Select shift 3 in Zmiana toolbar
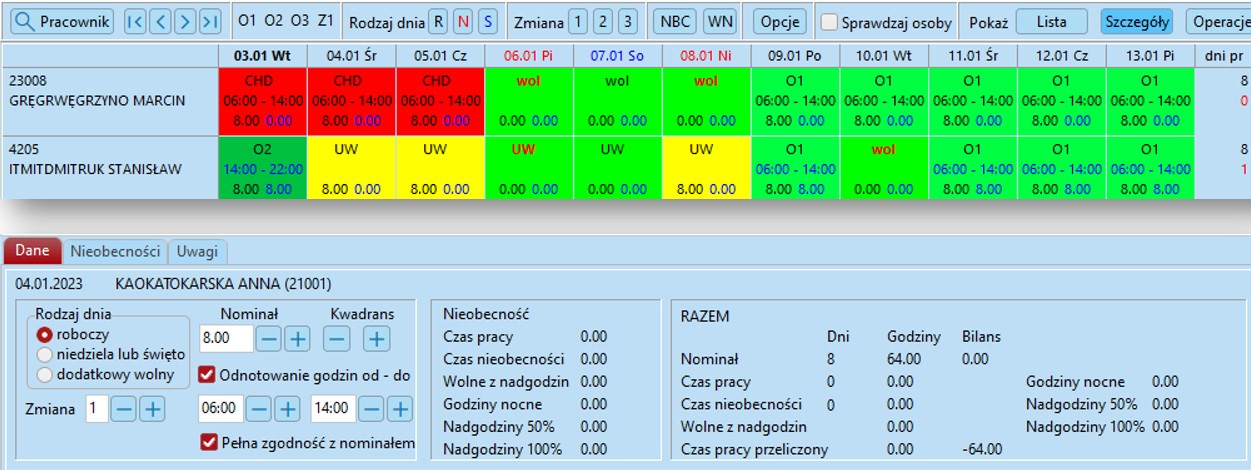The width and height of the screenshot is (1251, 470). (626, 21)
